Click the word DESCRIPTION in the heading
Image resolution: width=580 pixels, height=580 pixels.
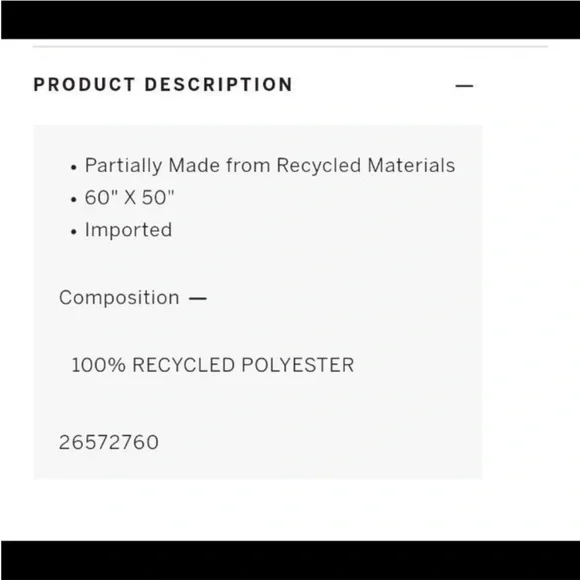click(219, 84)
